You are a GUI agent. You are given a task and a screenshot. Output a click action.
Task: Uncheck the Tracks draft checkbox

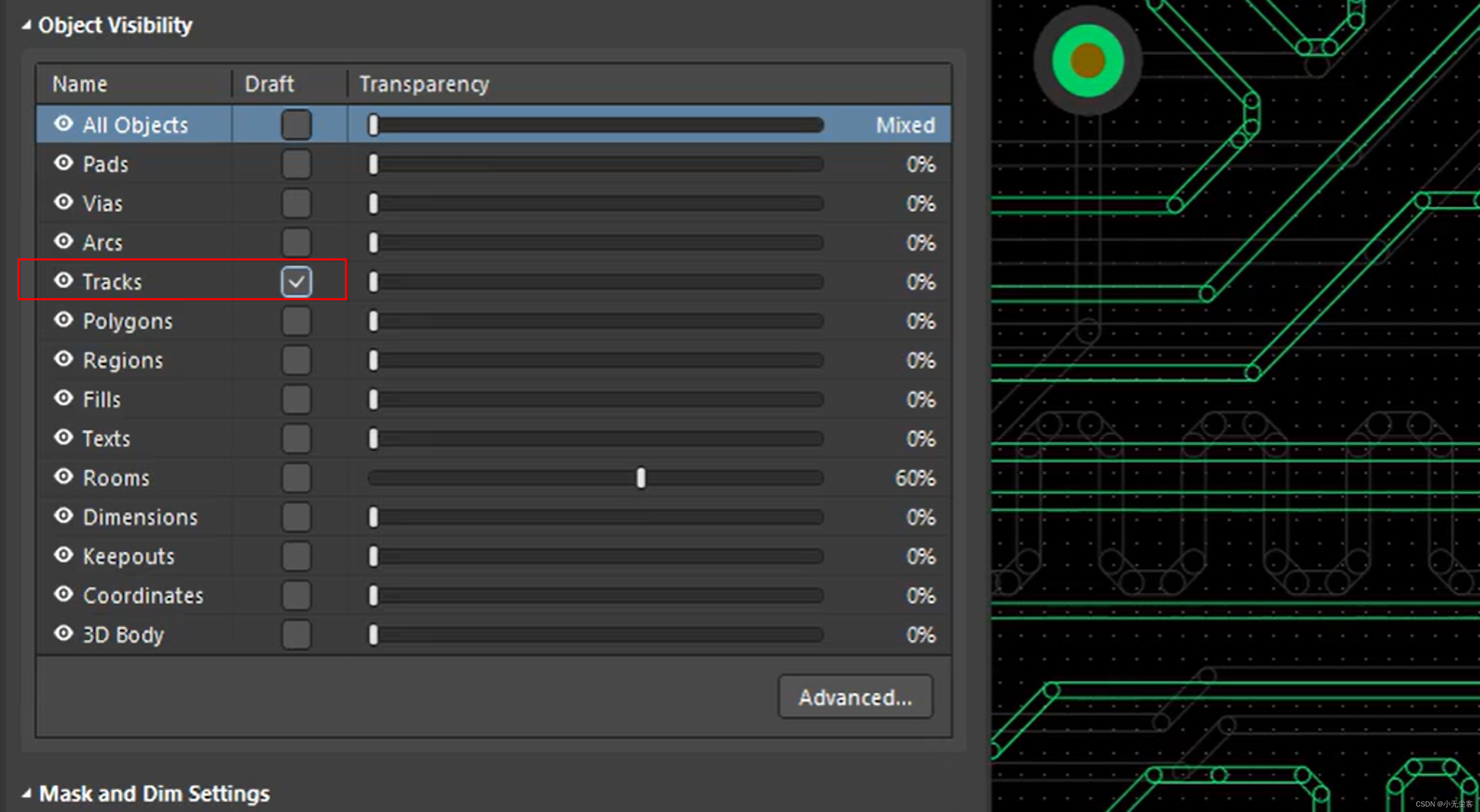coord(297,282)
